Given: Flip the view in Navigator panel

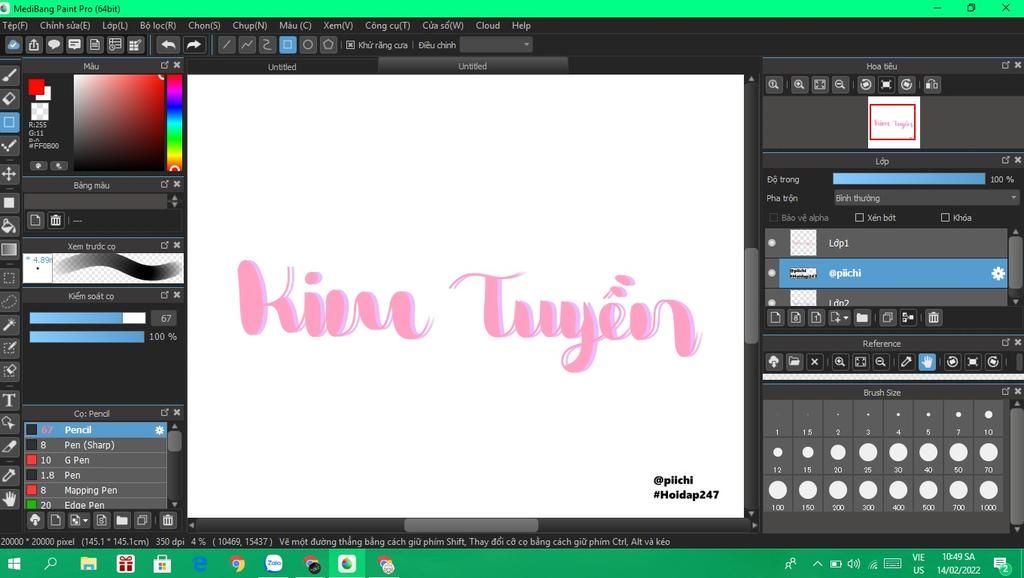Looking at the screenshot, I should pyautogui.click(x=933, y=84).
